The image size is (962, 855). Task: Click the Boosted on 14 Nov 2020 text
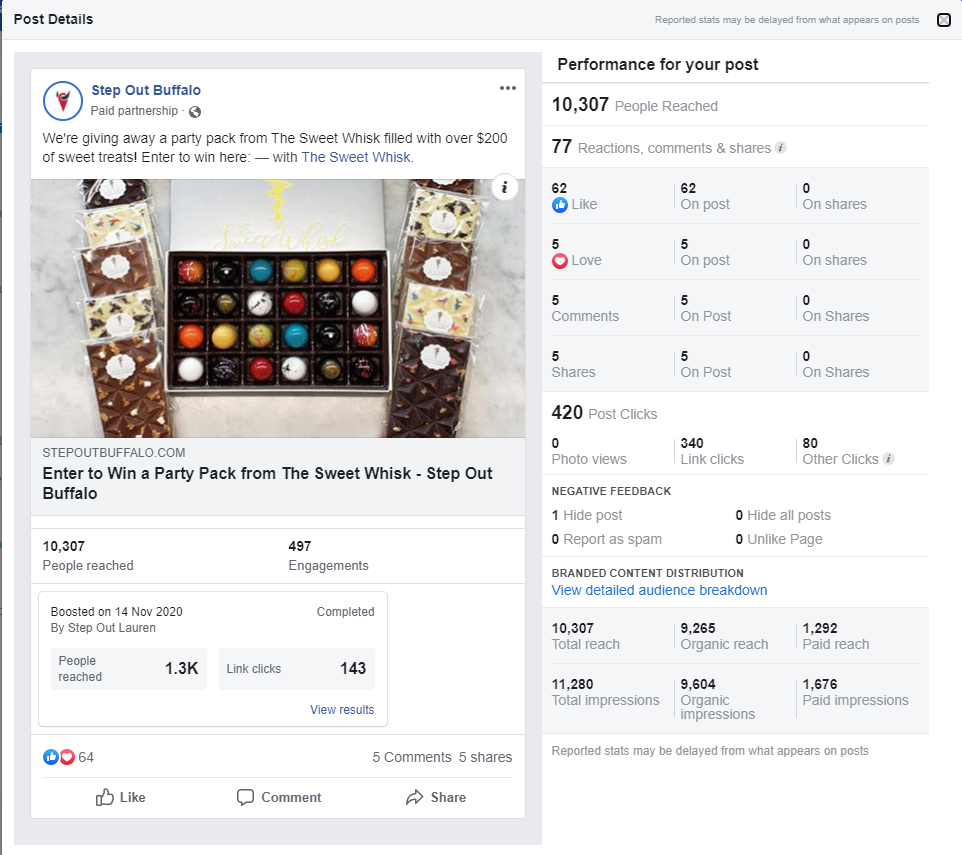pyautogui.click(x=117, y=612)
